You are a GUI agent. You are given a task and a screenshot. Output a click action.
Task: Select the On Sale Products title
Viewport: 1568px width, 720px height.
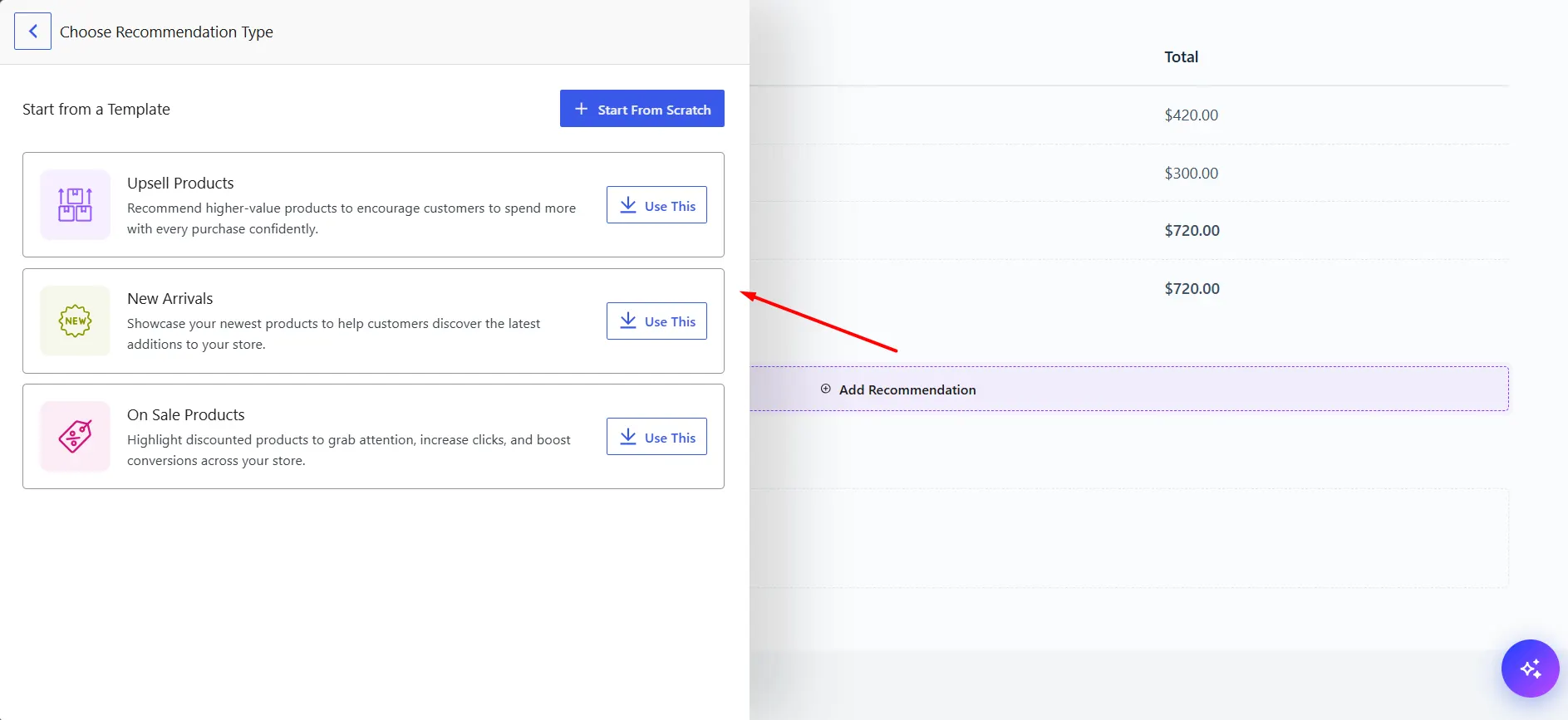coord(185,414)
